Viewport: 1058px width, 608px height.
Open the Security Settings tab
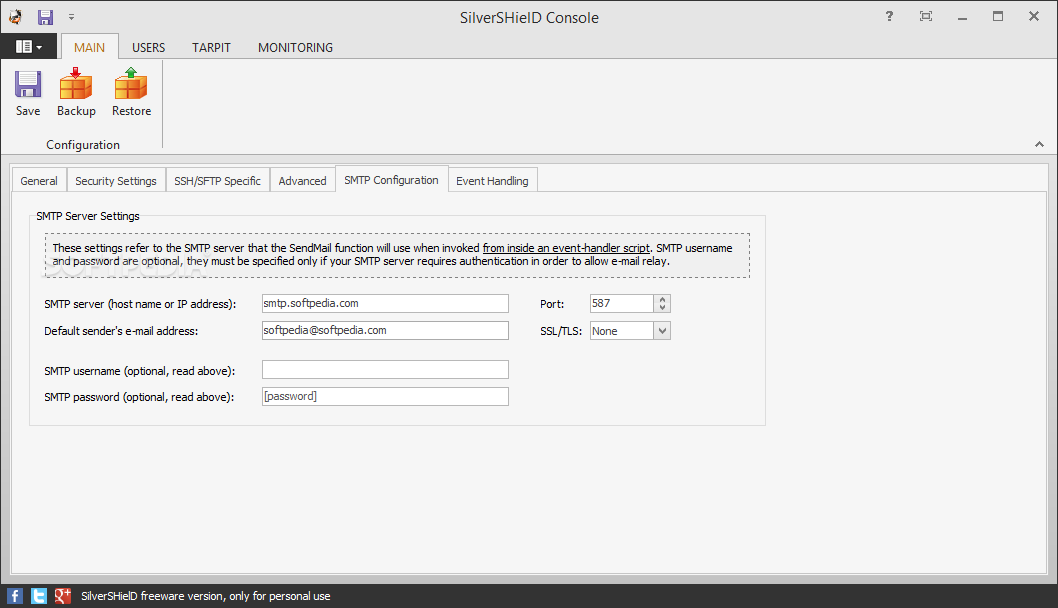pyautogui.click(x=116, y=180)
